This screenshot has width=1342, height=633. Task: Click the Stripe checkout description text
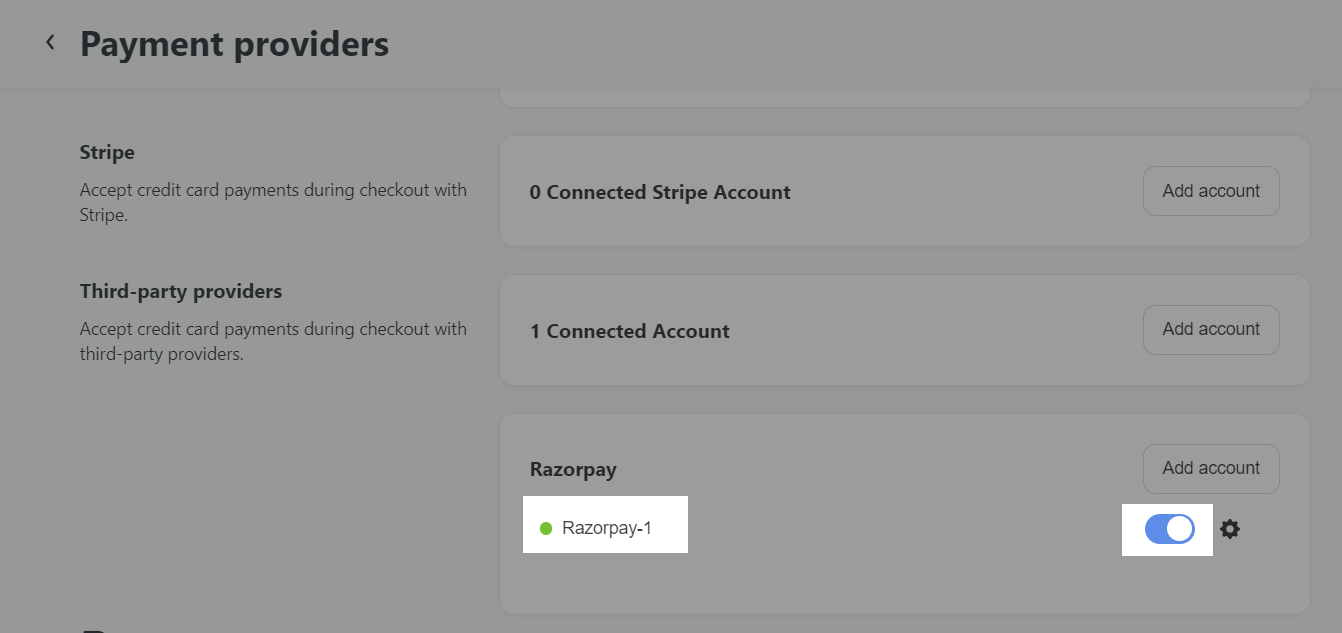(273, 202)
